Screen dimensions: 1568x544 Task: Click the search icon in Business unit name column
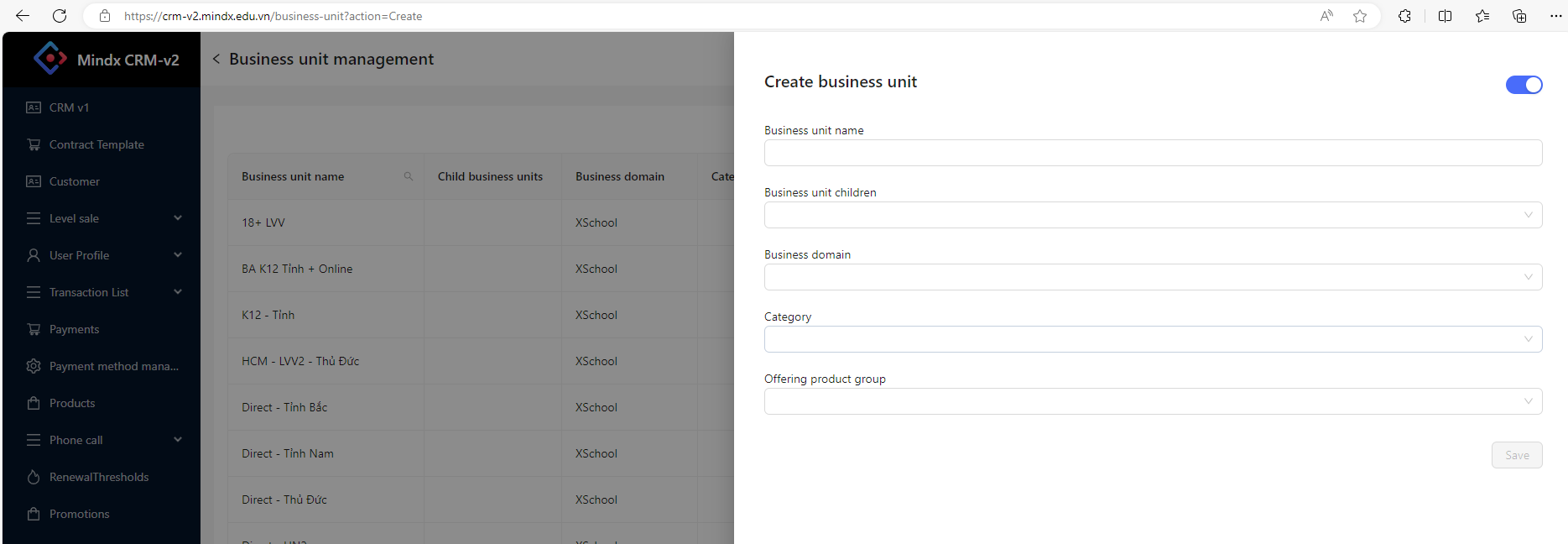pyautogui.click(x=409, y=176)
